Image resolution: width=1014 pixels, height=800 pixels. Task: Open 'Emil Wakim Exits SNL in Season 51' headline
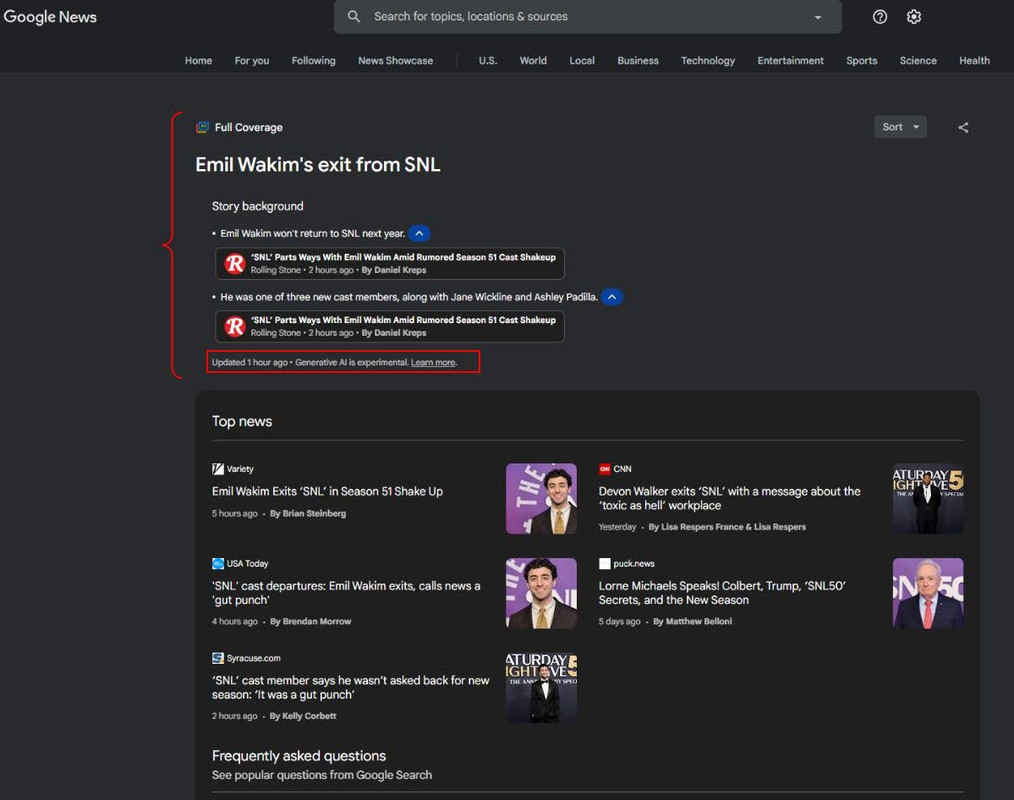pos(327,491)
